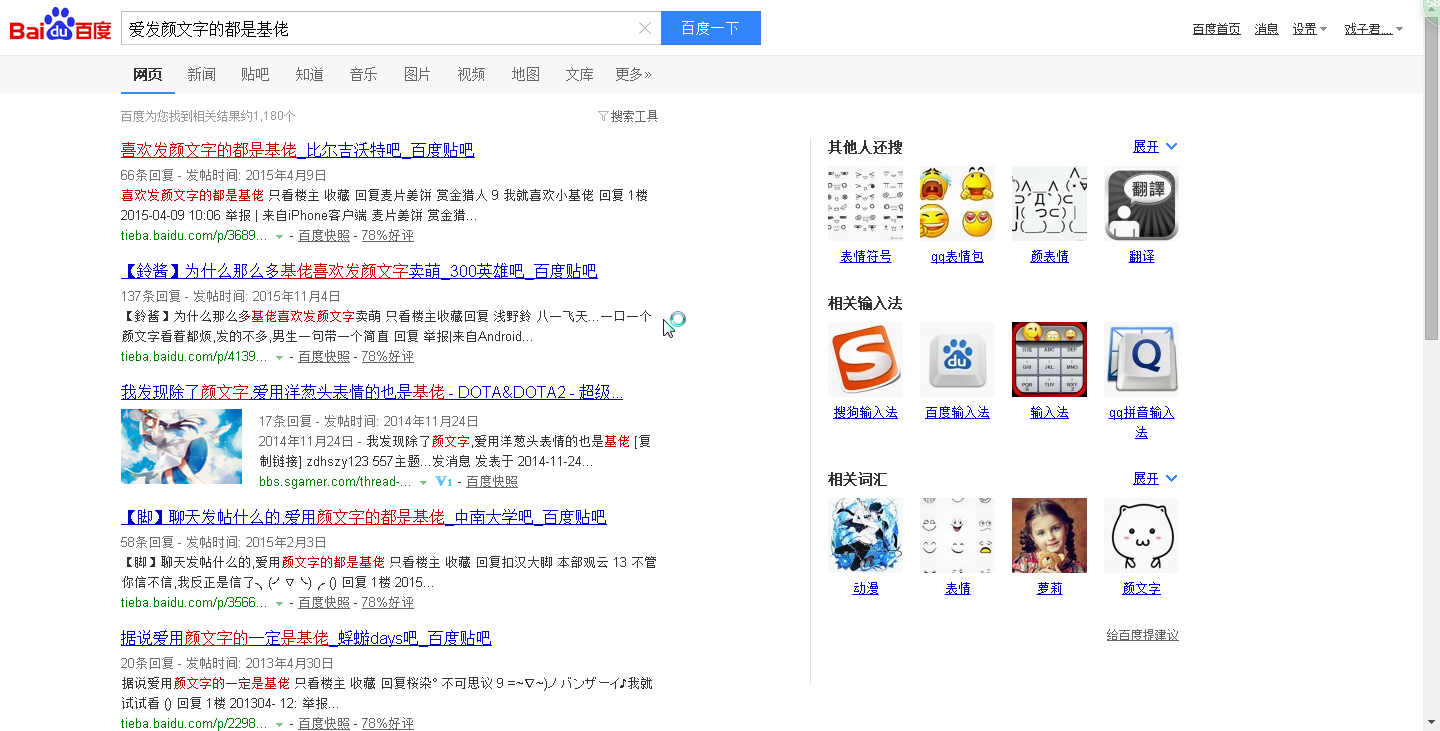Switch to the 新闻 news tab
Image resolution: width=1440 pixels, height=731 pixels.
[201, 74]
